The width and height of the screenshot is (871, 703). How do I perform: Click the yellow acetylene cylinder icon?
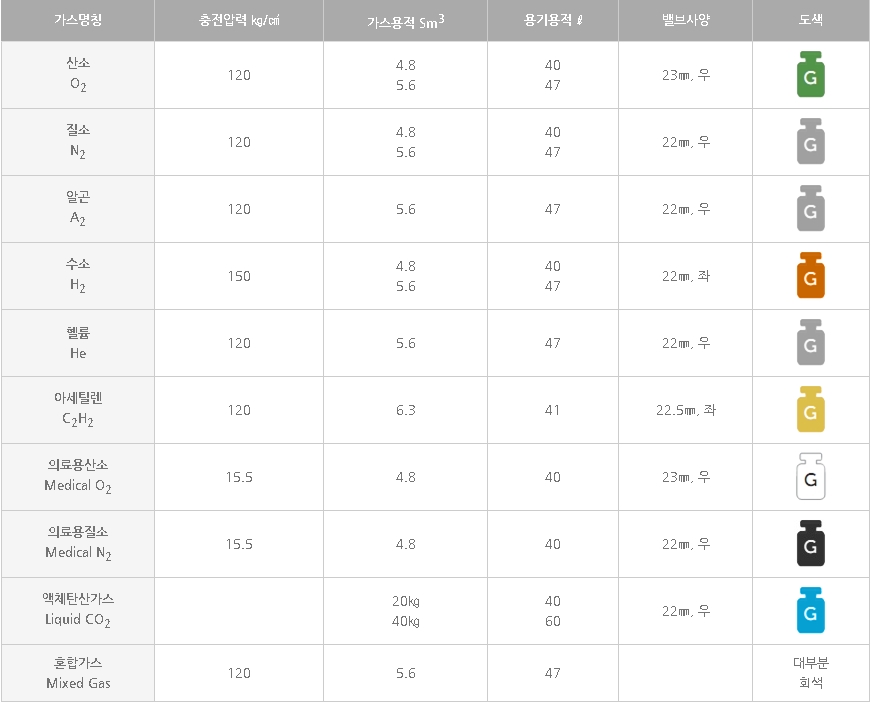click(810, 410)
